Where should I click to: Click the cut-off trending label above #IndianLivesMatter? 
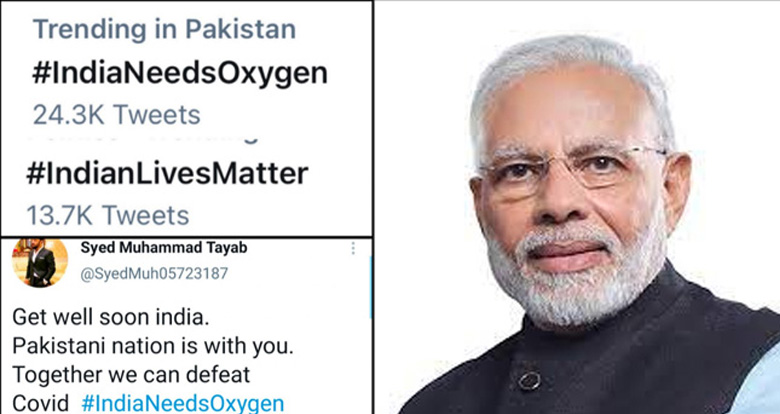point(144,138)
